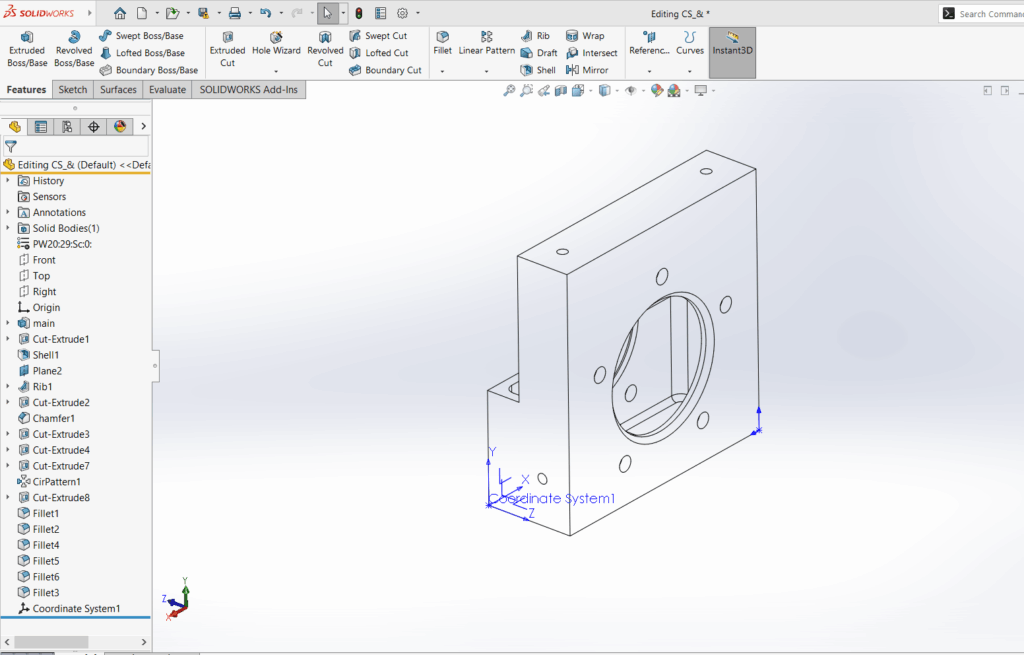Switch to the Sketch tab
Screen dimensions: 1024x655
pos(73,89)
